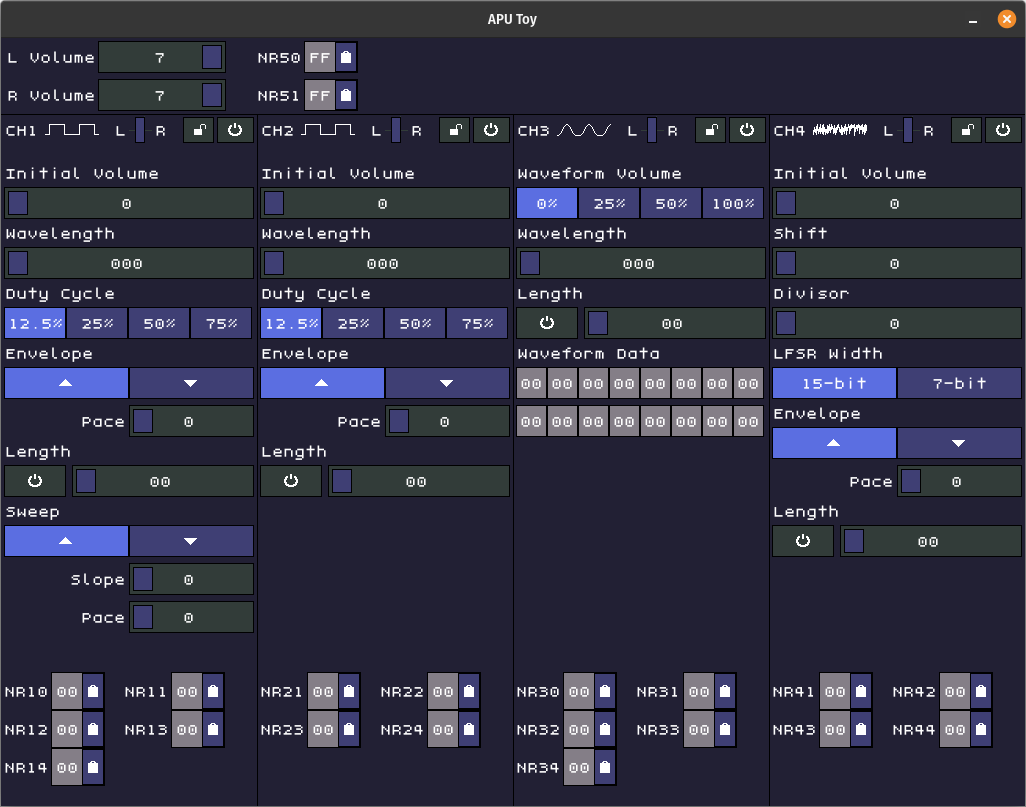Click the NR42 clipboard icon
Viewport: 1026px width, 807px height.
tap(981, 691)
